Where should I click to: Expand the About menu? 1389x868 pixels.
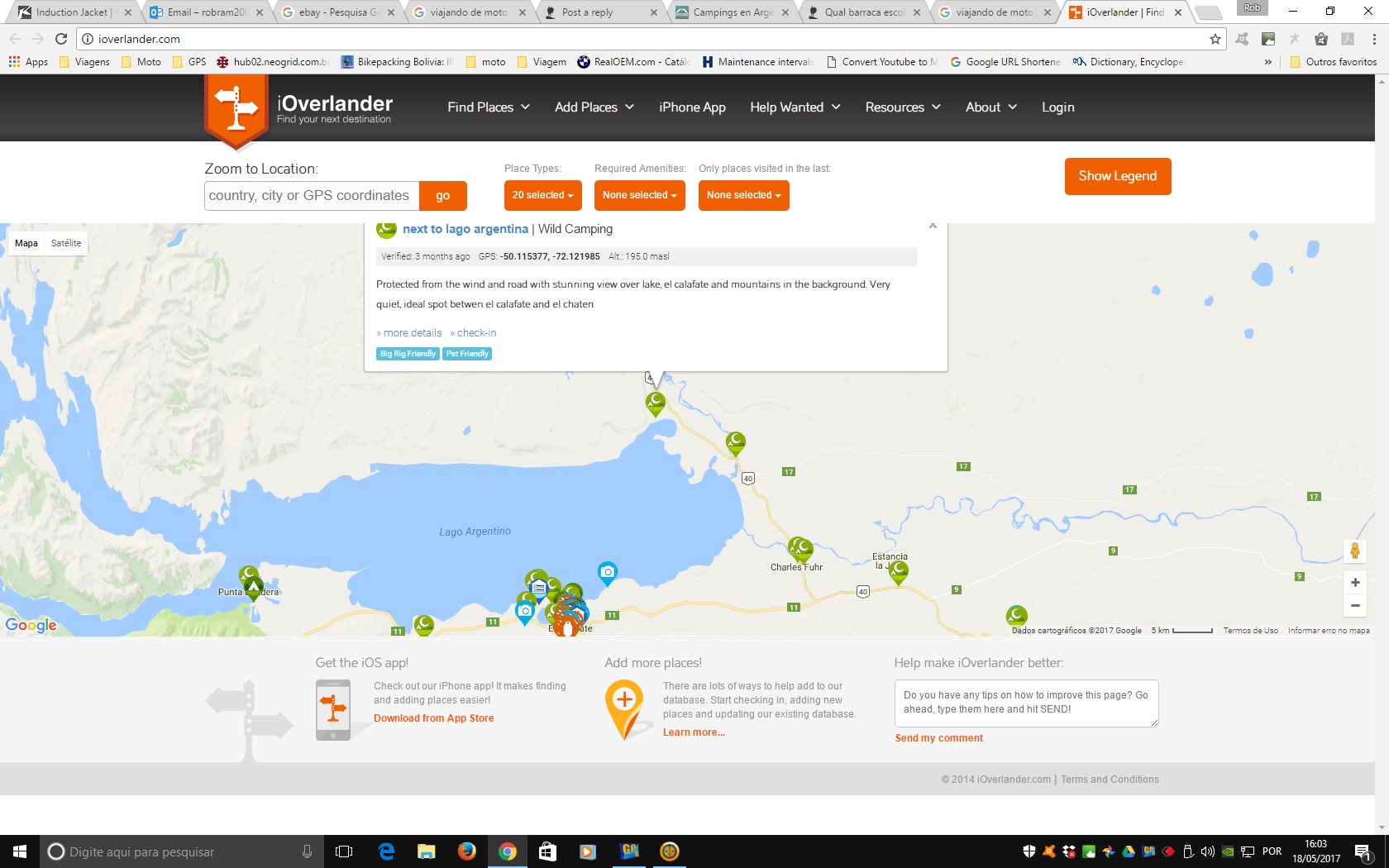coord(991,107)
